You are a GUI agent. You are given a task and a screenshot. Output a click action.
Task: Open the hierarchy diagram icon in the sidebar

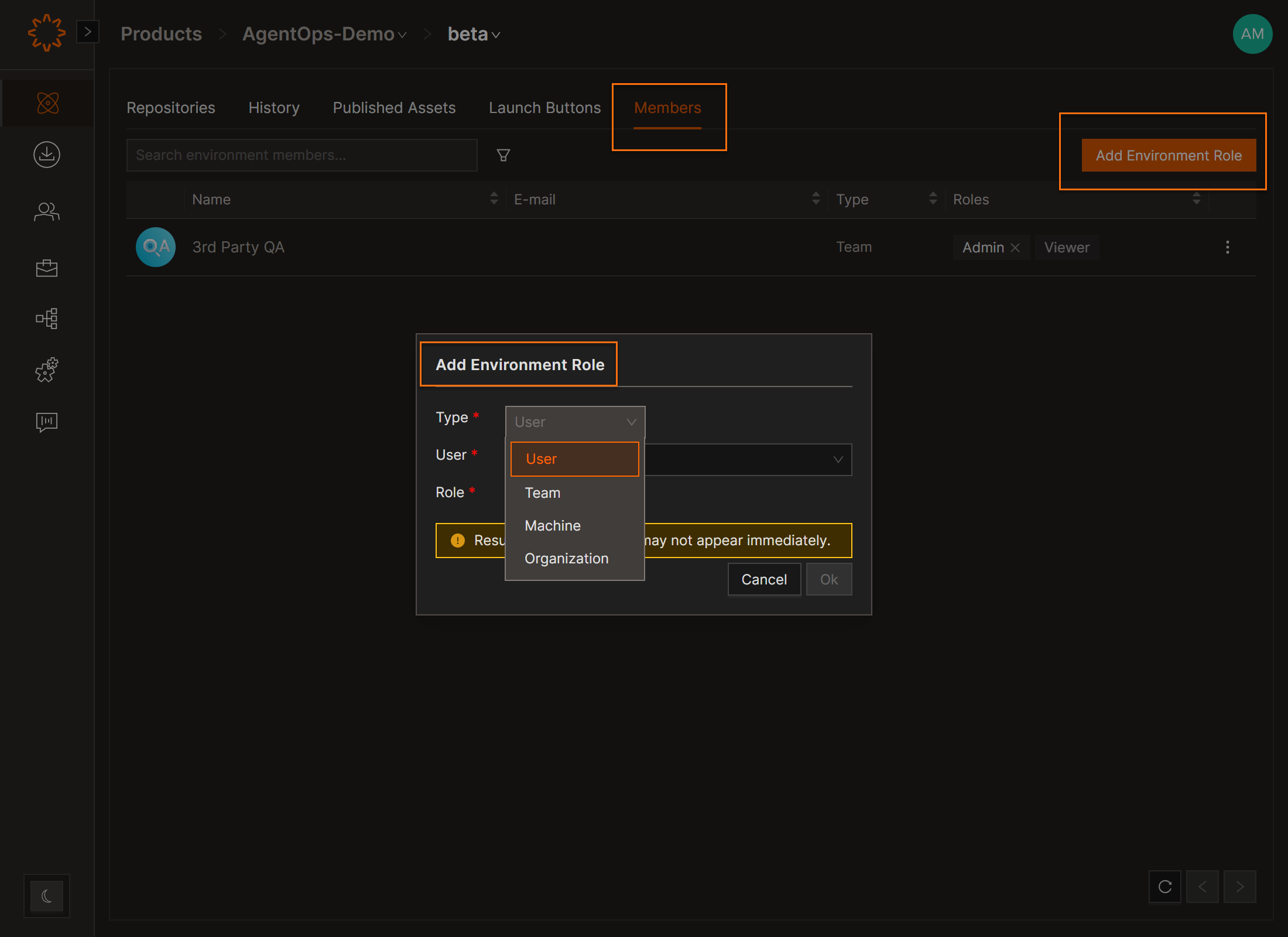47,319
